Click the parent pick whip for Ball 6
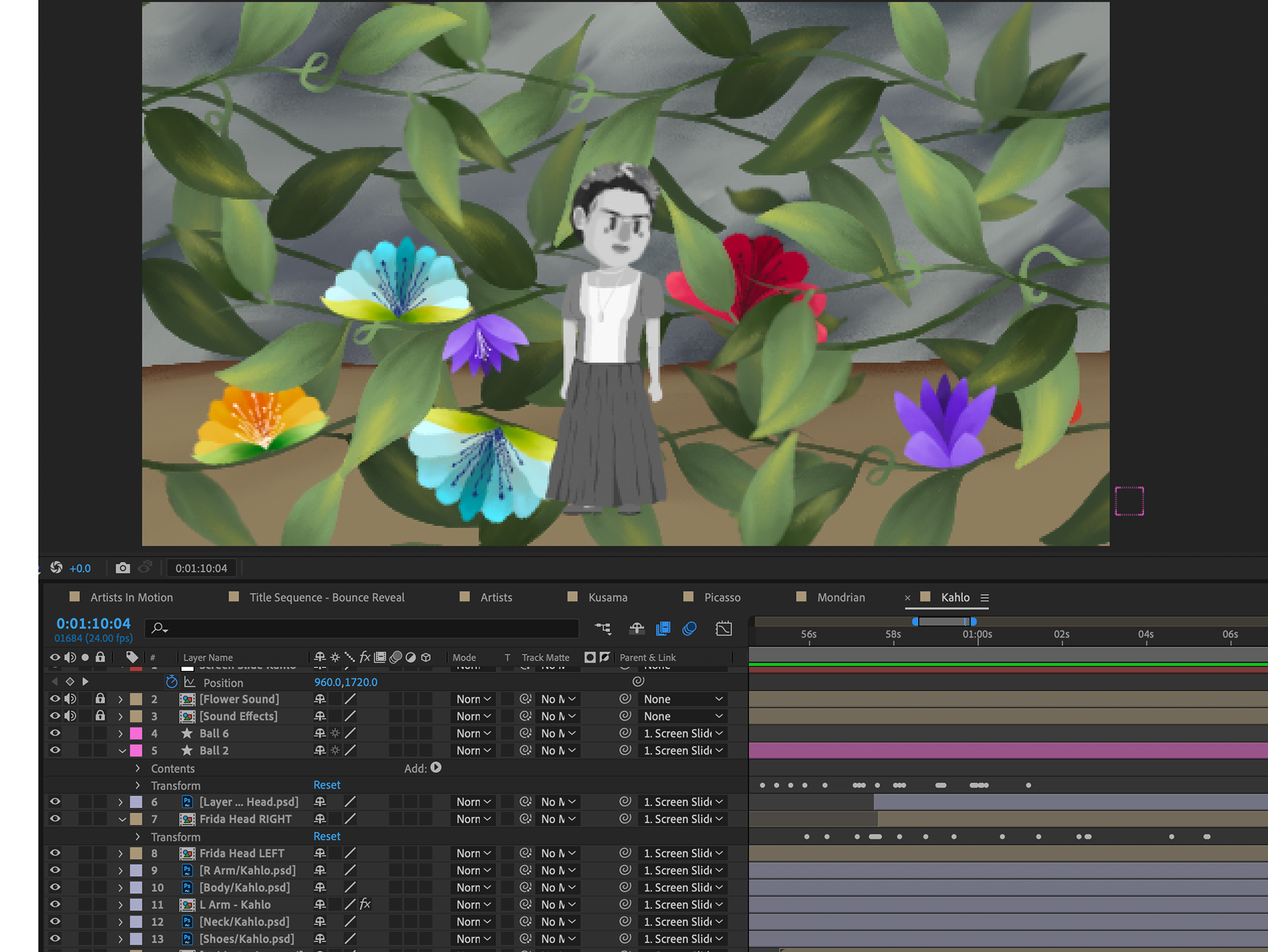The height and width of the screenshot is (952, 1268). pyautogui.click(x=625, y=733)
